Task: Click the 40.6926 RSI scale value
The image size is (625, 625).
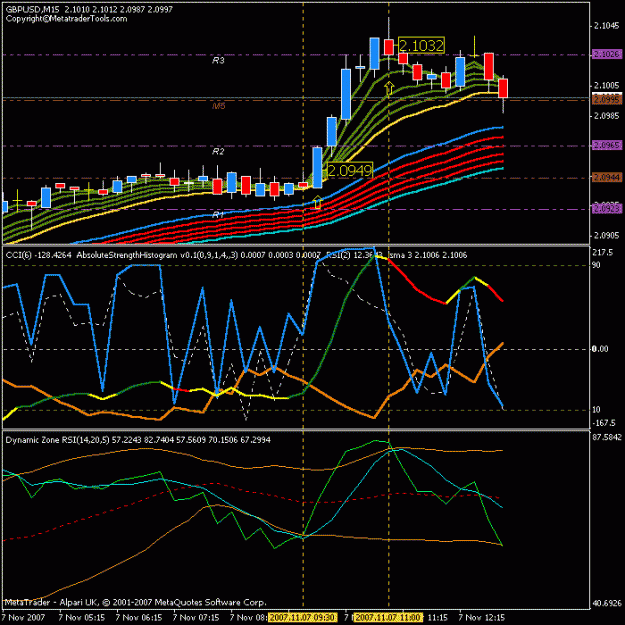Action: point(607,603)
